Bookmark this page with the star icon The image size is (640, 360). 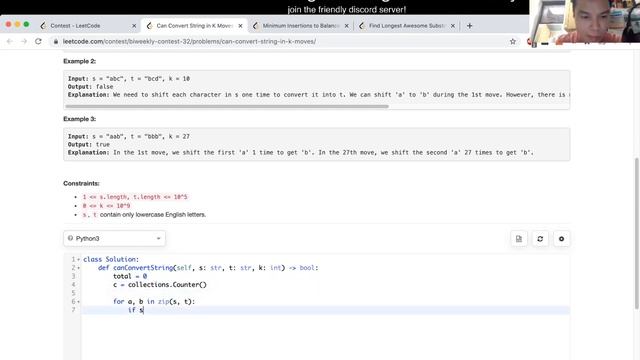point(513,41)
